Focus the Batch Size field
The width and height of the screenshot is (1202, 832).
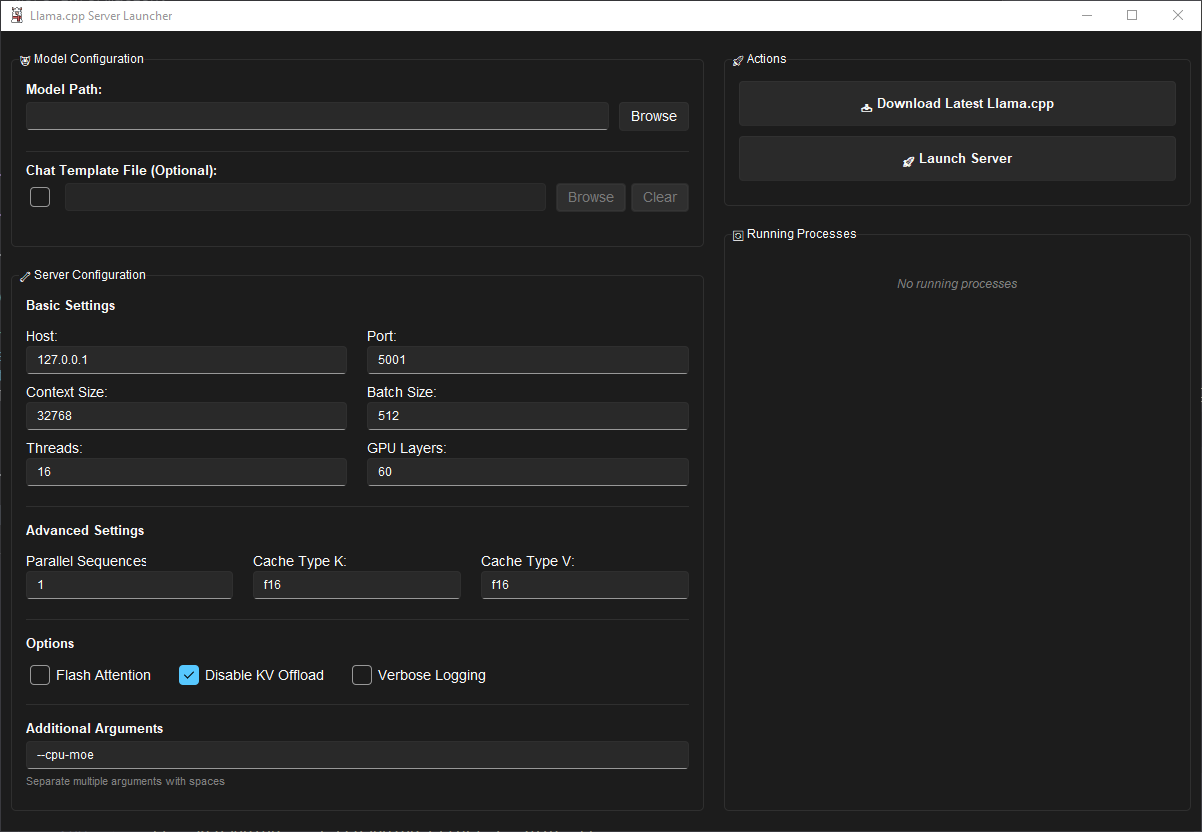(x=528, y=416)
